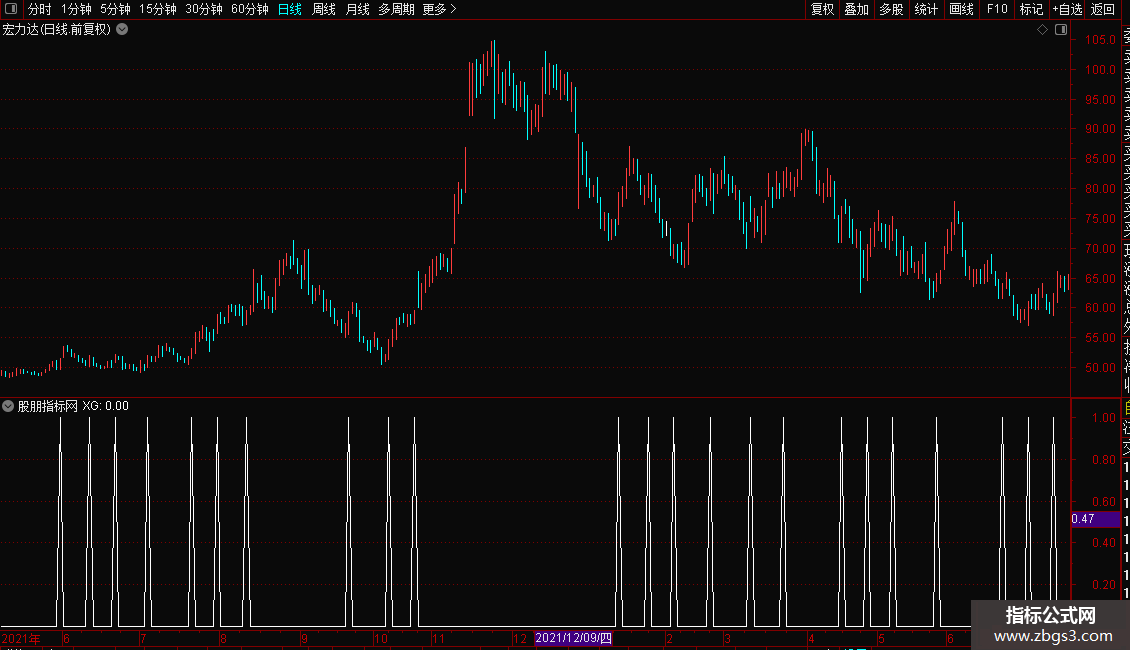Open the 画线 drawing tools
Screen dimensions: 1130x650
click(961, 9)
